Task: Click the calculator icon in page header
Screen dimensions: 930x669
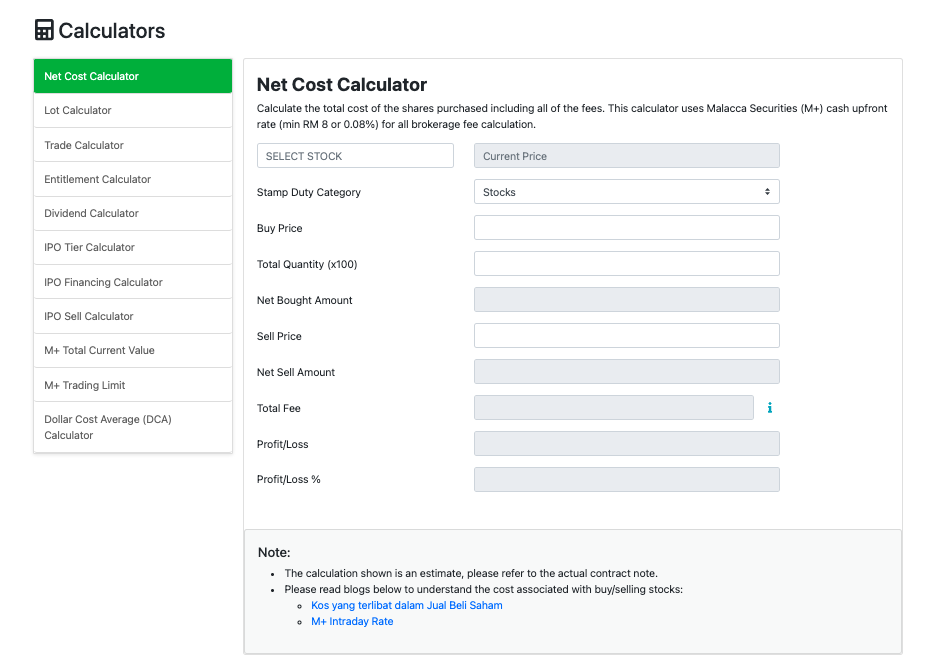Action: (44, 30)
